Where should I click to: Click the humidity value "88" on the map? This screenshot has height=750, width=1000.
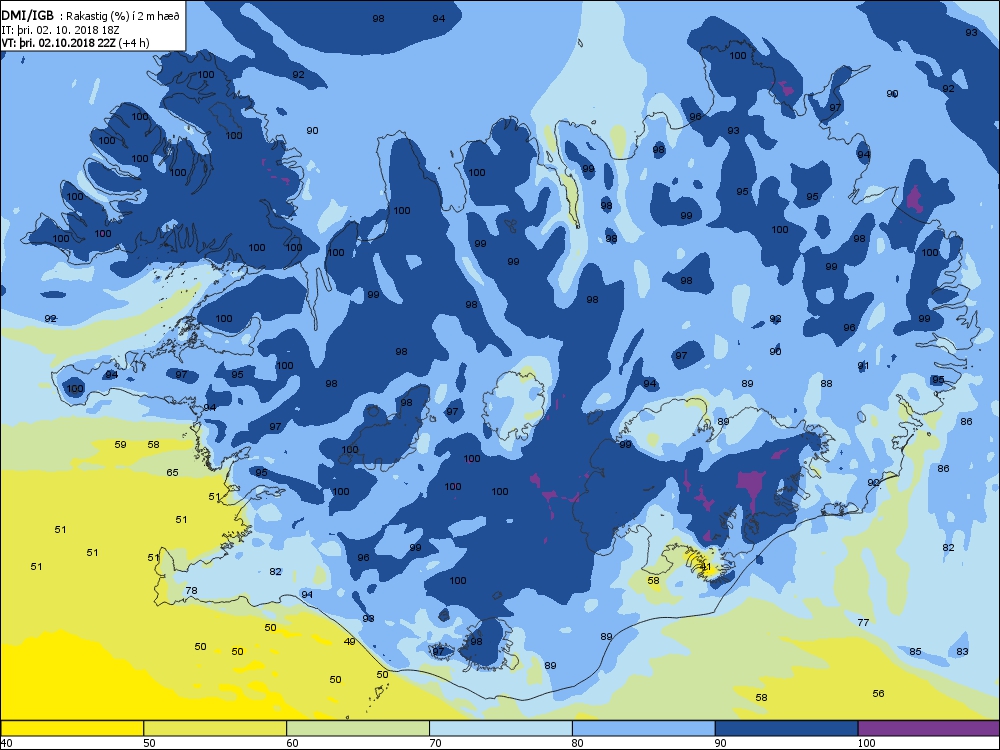tap(827, 383)
